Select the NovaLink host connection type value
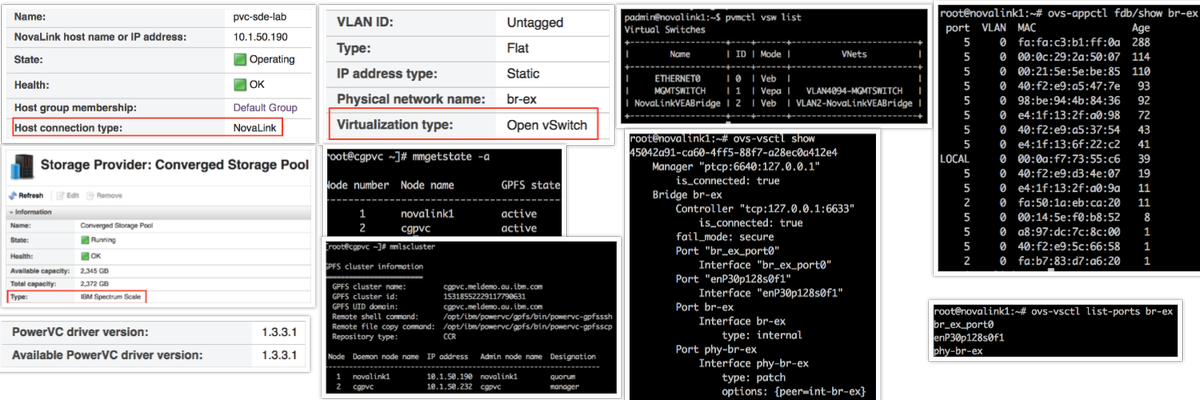 (x=255, y=128)
